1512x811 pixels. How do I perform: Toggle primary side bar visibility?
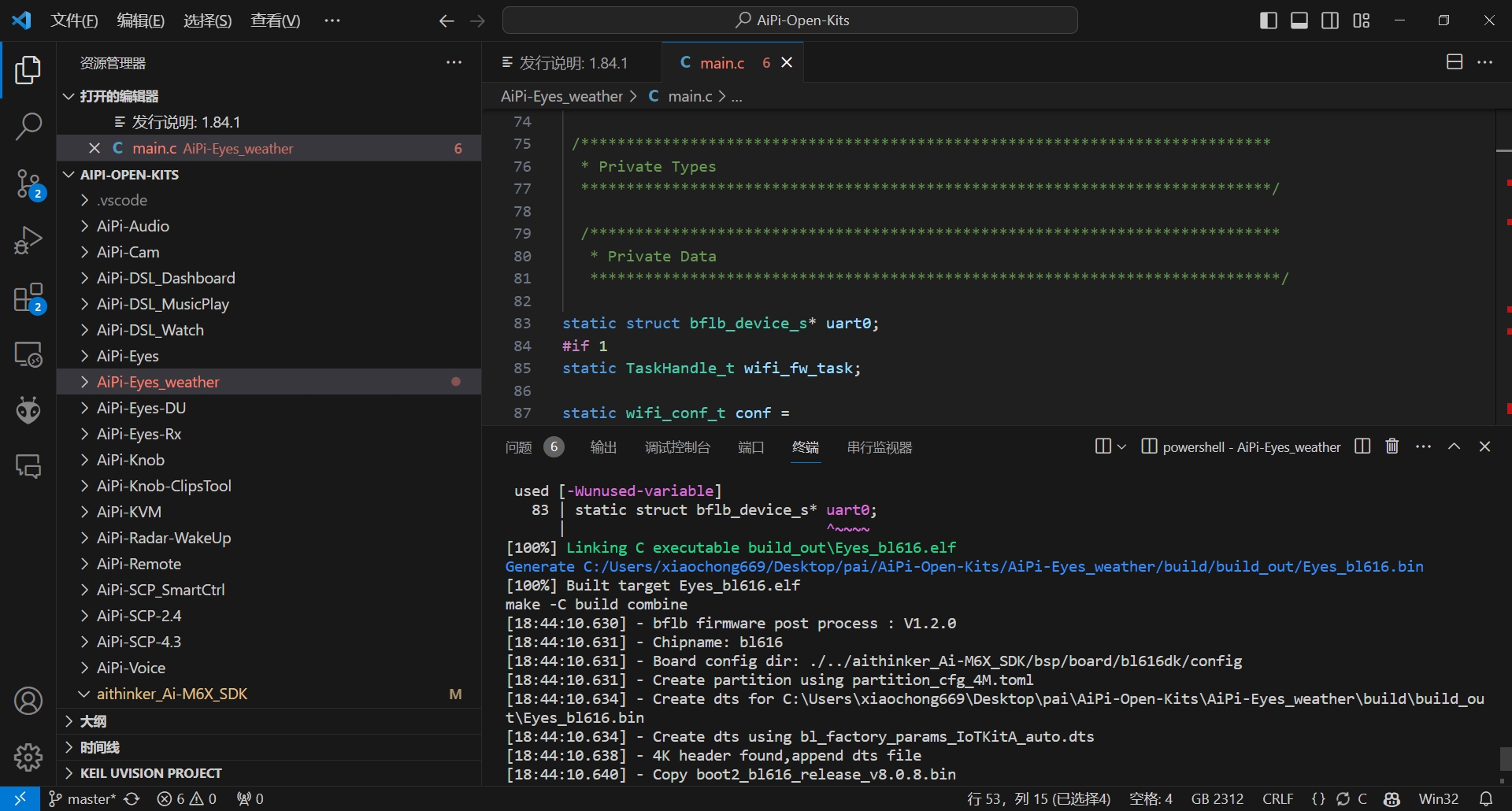(1269, 21)
